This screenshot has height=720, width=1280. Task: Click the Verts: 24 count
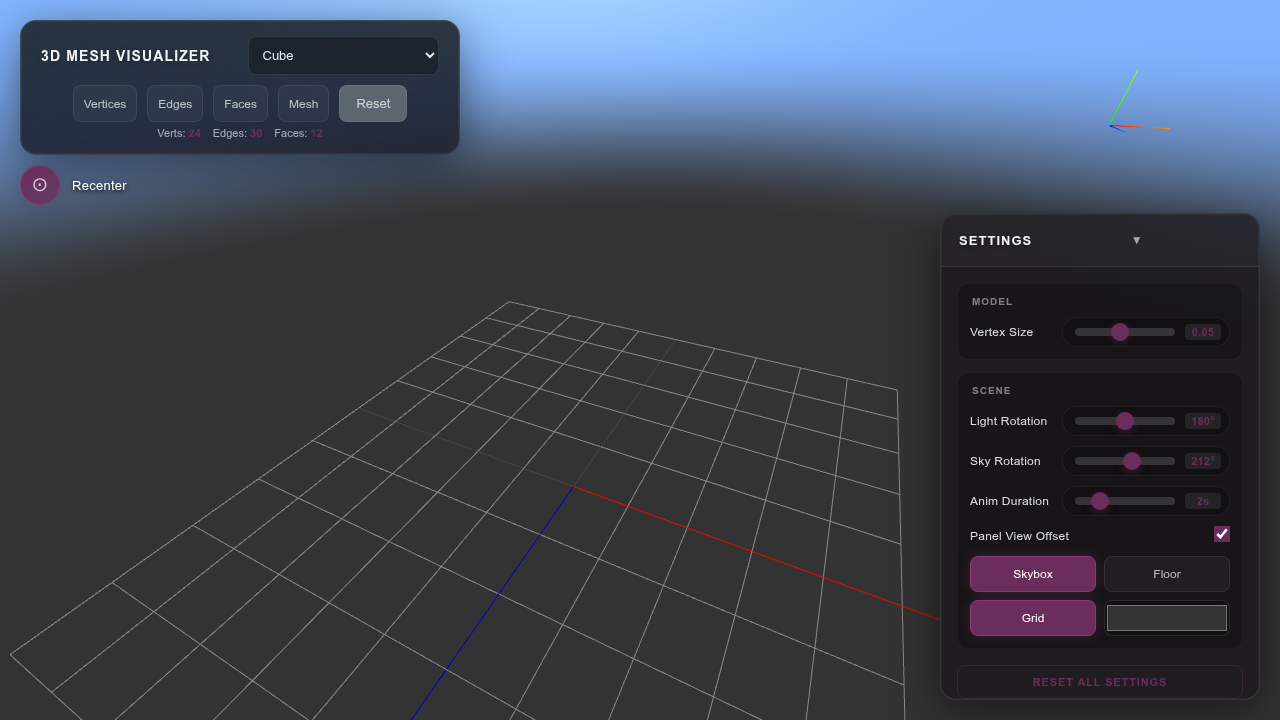point(179,133)
